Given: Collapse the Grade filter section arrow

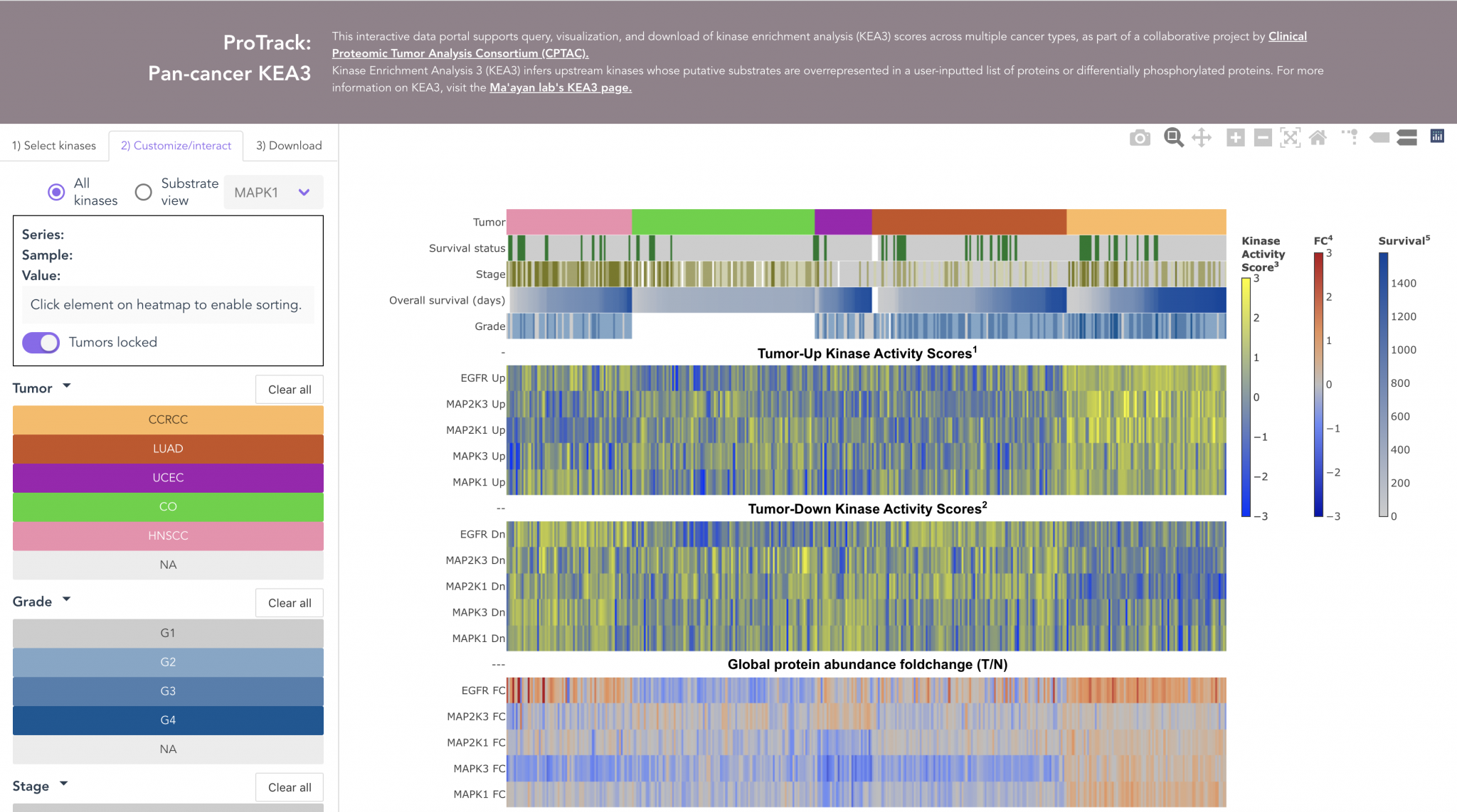Looking at the screenshot, I should (x=67, y=599).
